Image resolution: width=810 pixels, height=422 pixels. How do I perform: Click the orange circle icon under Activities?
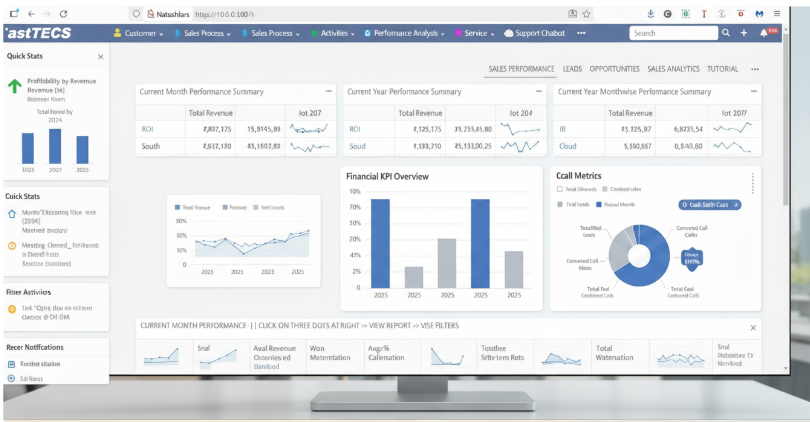[12, 309]
